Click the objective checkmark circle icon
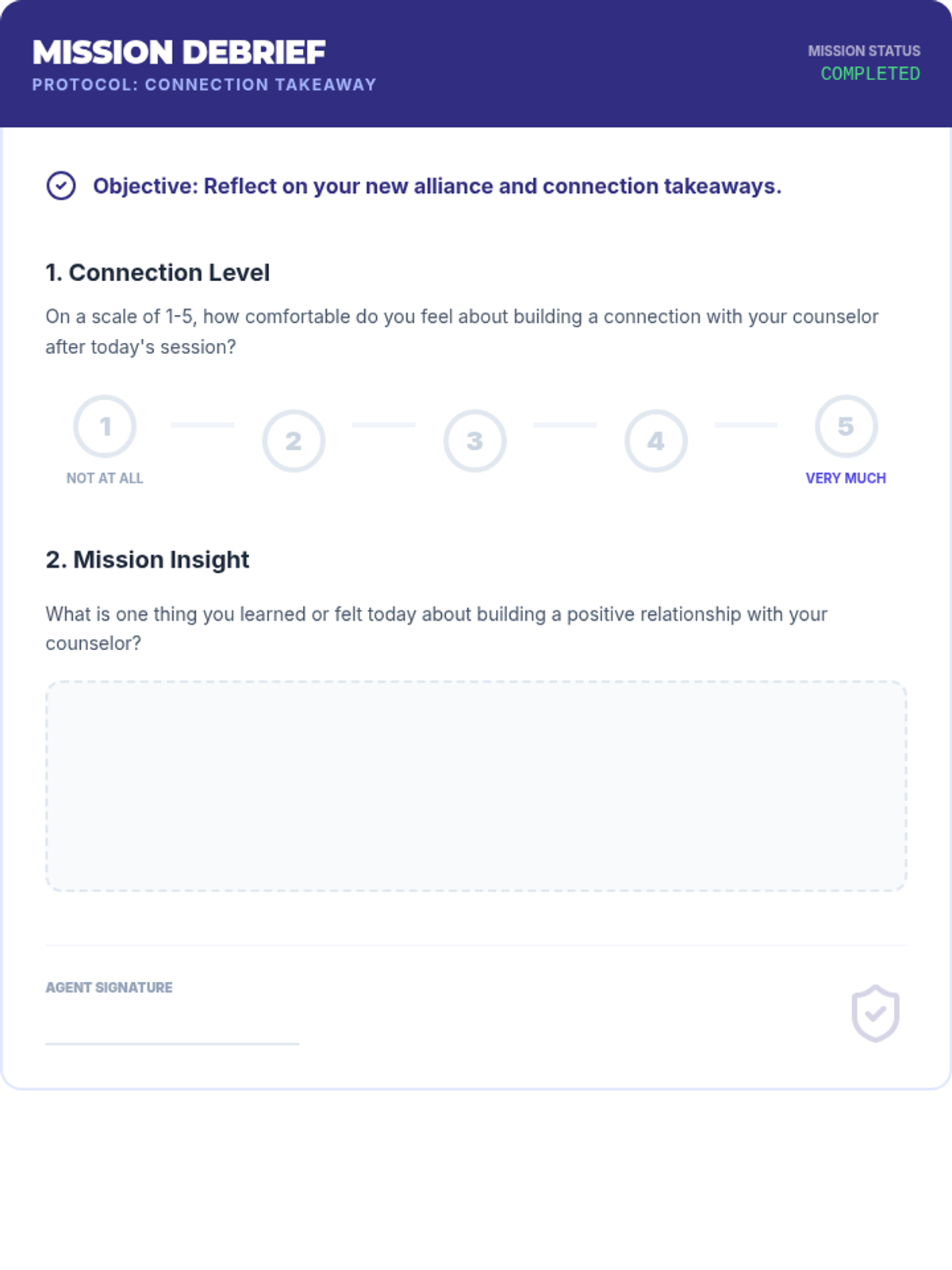Image resolution: width=952 pixels, height=1270 pixels. tap(61, 186)
